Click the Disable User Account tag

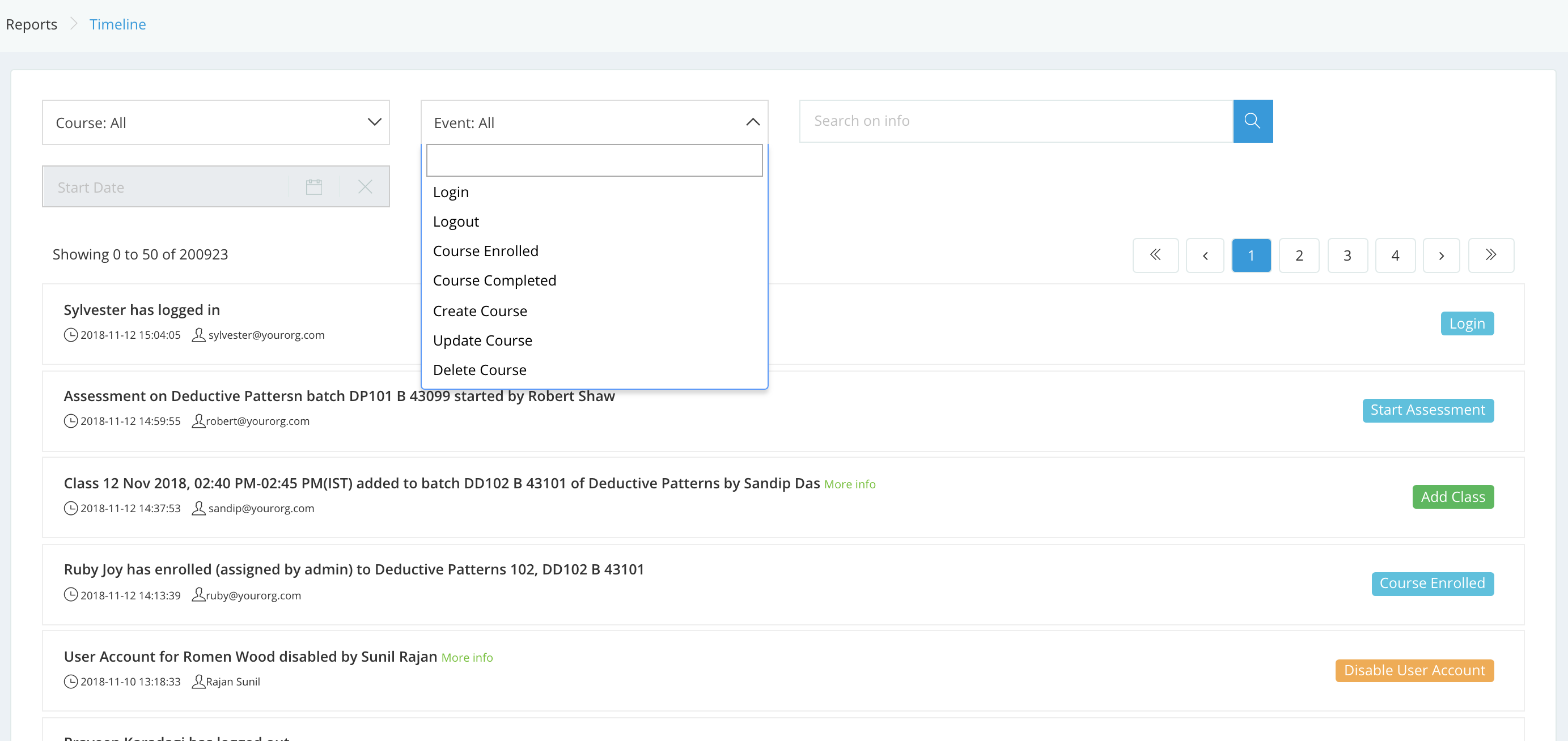(1414, 670)
